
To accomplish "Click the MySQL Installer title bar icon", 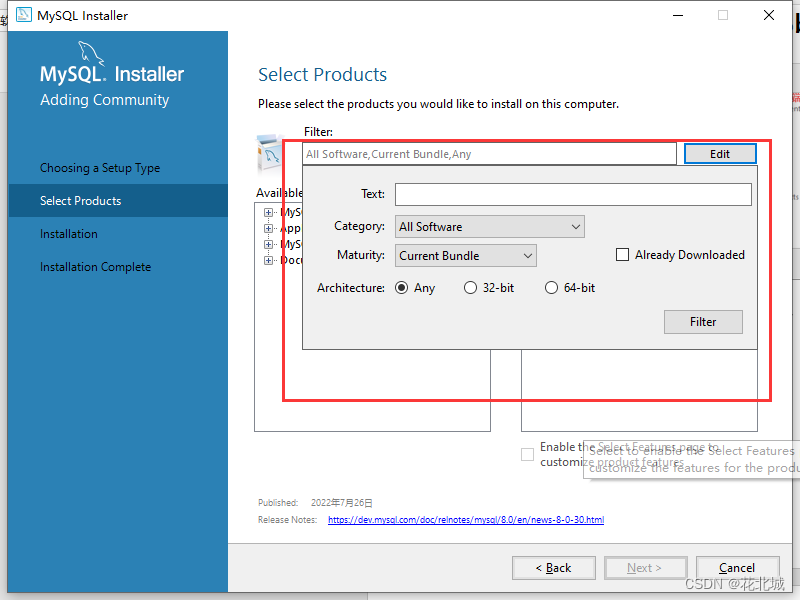I will pos(23,15).
